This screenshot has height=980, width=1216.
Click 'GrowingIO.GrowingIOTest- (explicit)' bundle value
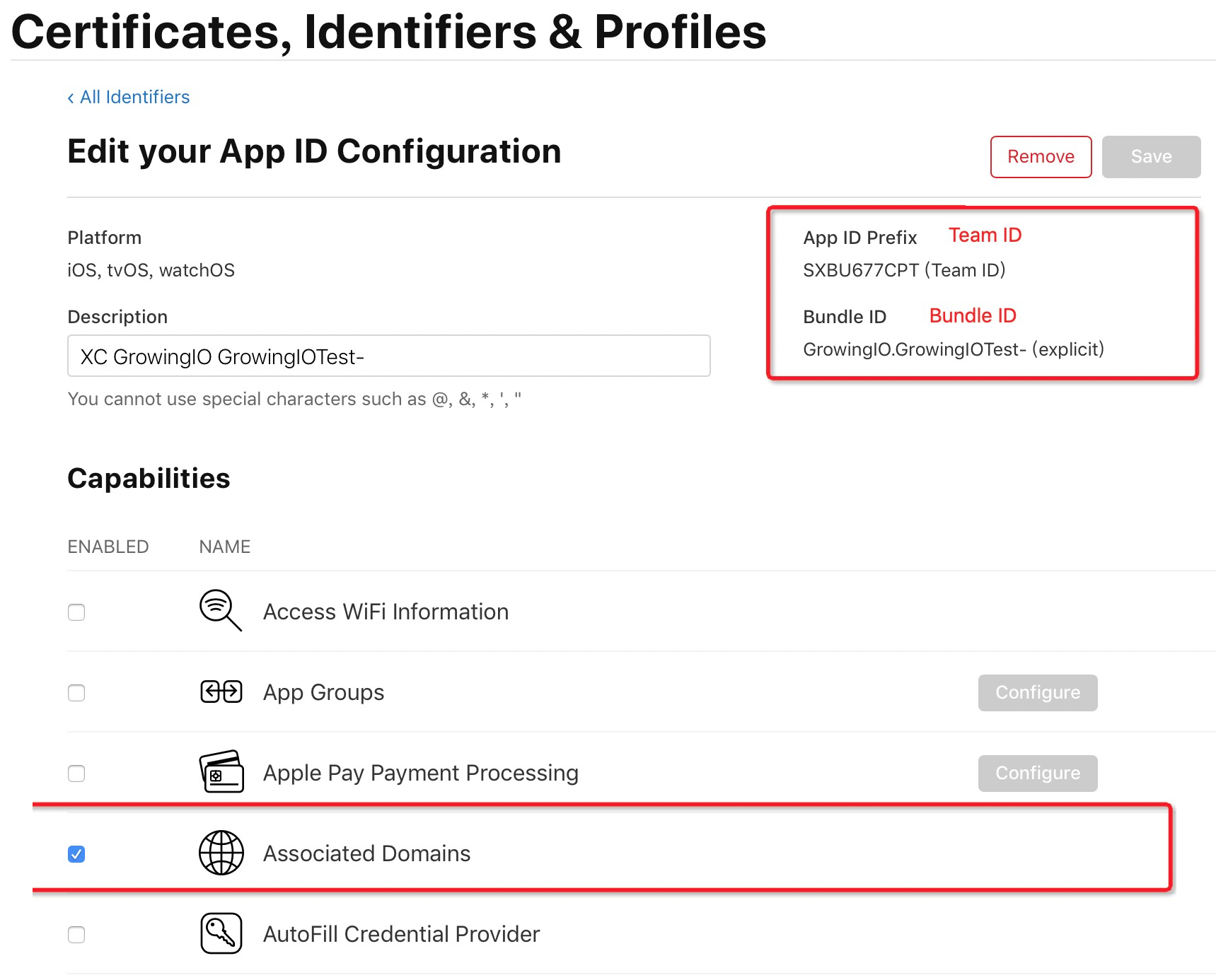[x=954, y=349]
